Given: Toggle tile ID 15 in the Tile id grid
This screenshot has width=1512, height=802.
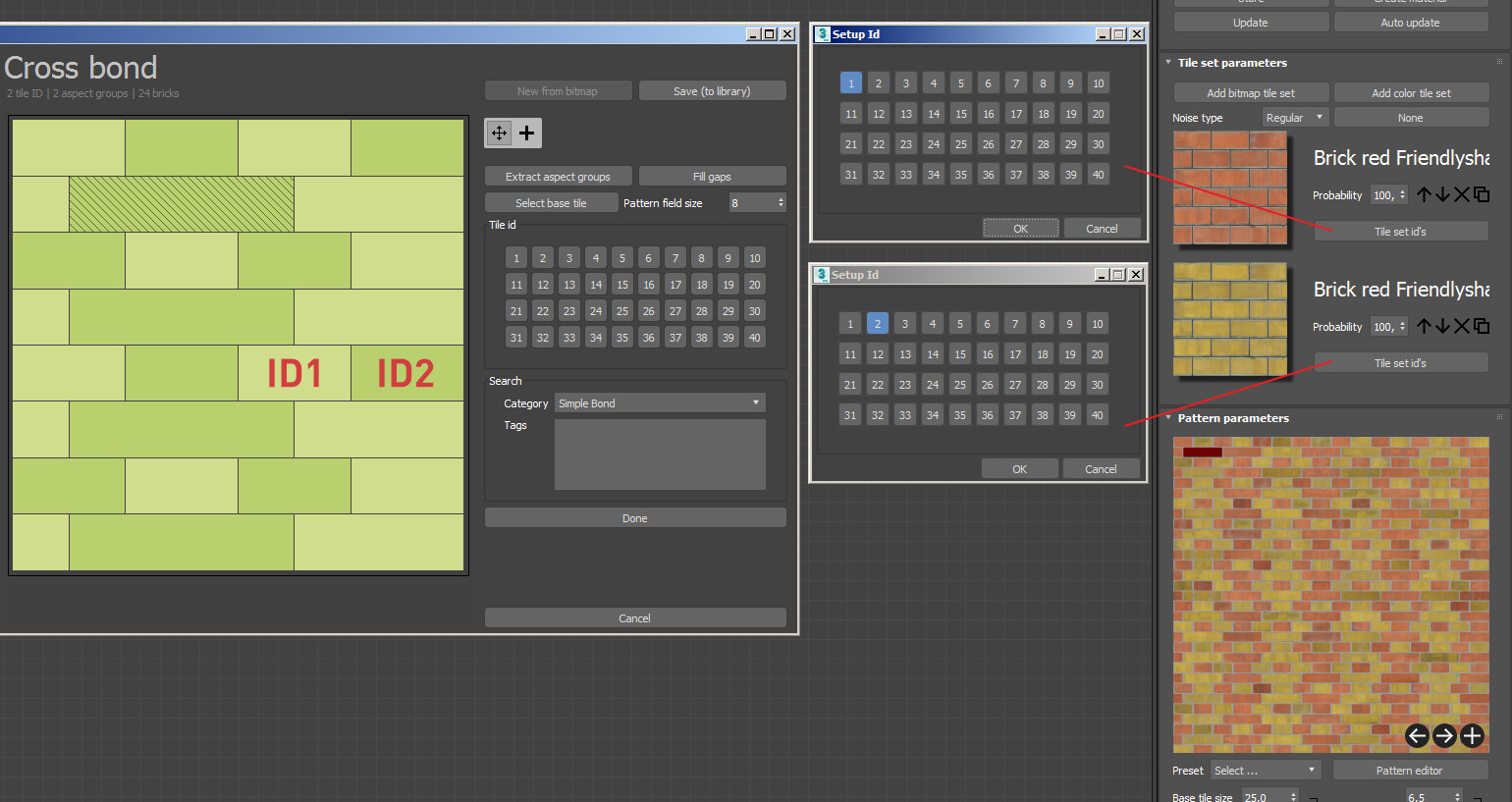Looking at the screenshot, I should [622, 285].
